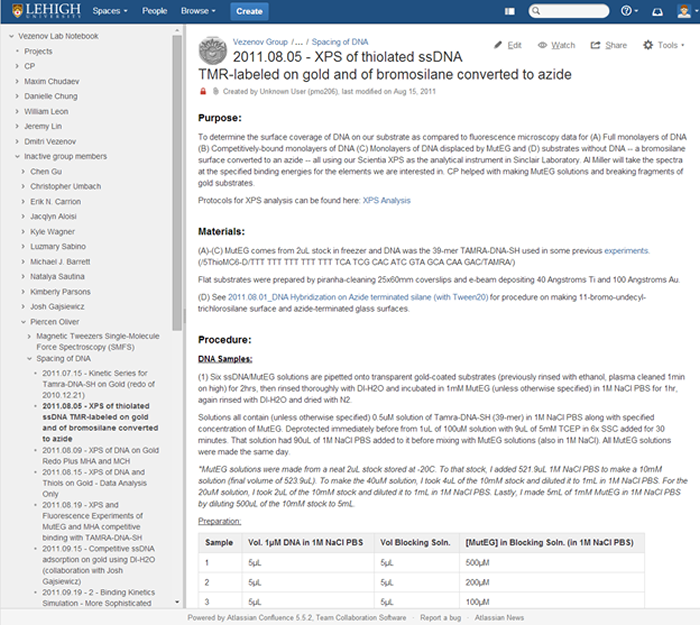Click the pencil Edit icon
700x625 pixels.
click(498, 45)
